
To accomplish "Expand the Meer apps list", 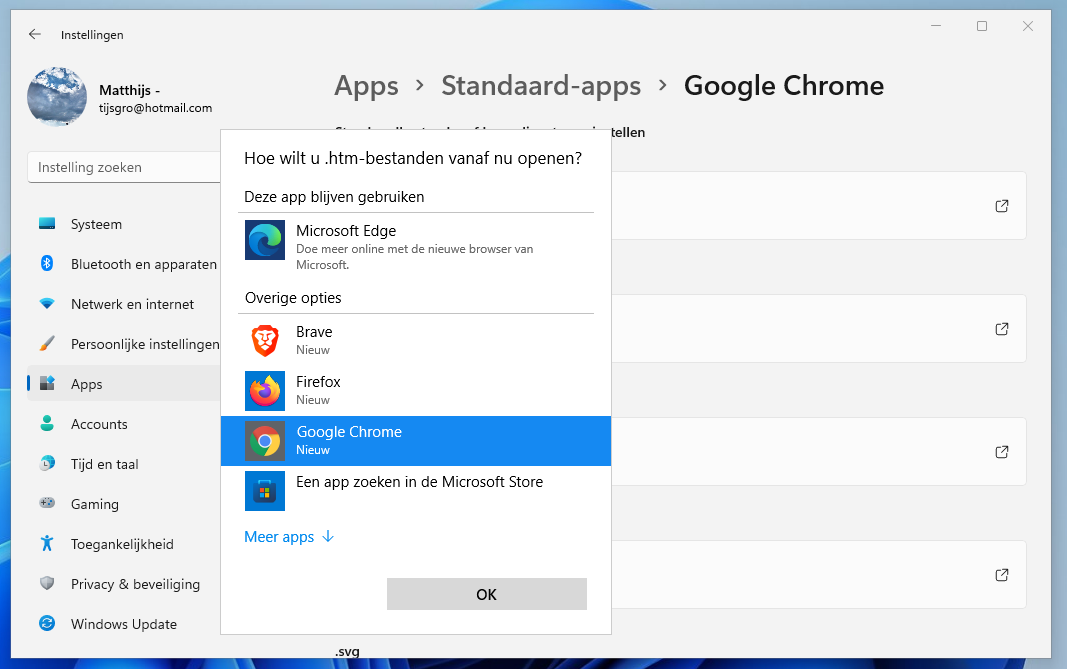I will click(x=289, y=537).
